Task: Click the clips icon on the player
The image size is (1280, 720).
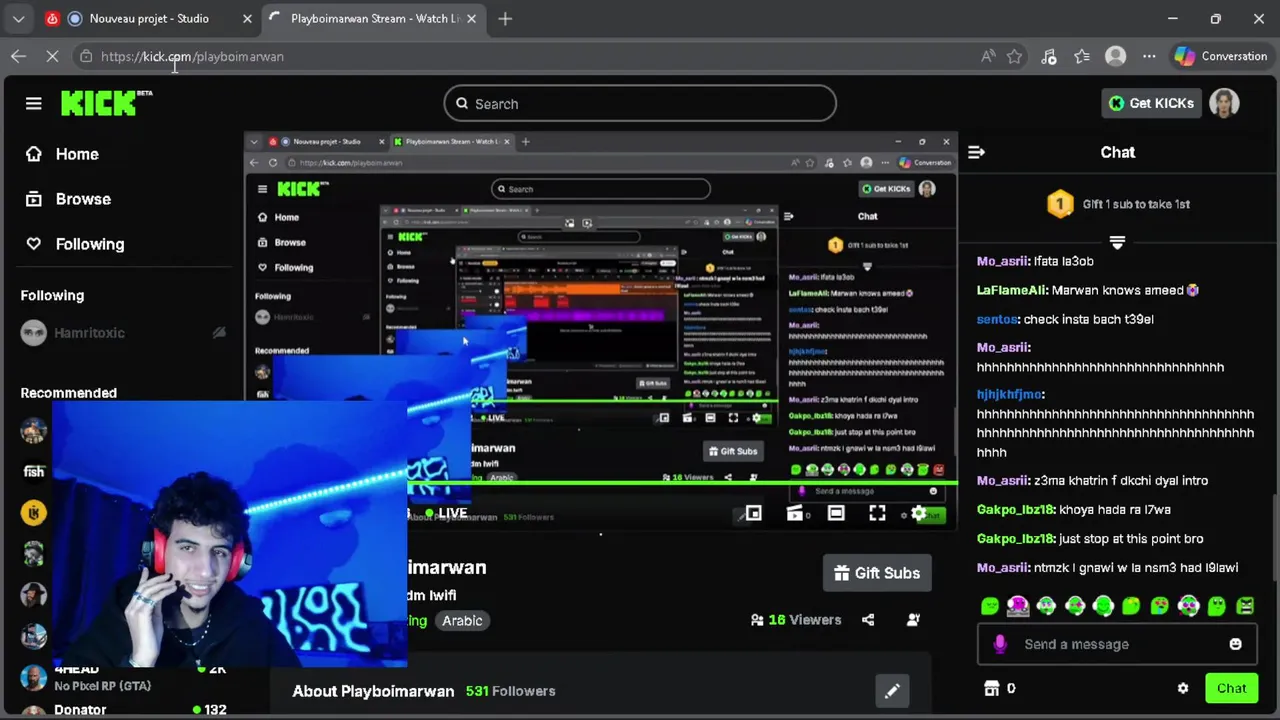Action: [795, 513]
